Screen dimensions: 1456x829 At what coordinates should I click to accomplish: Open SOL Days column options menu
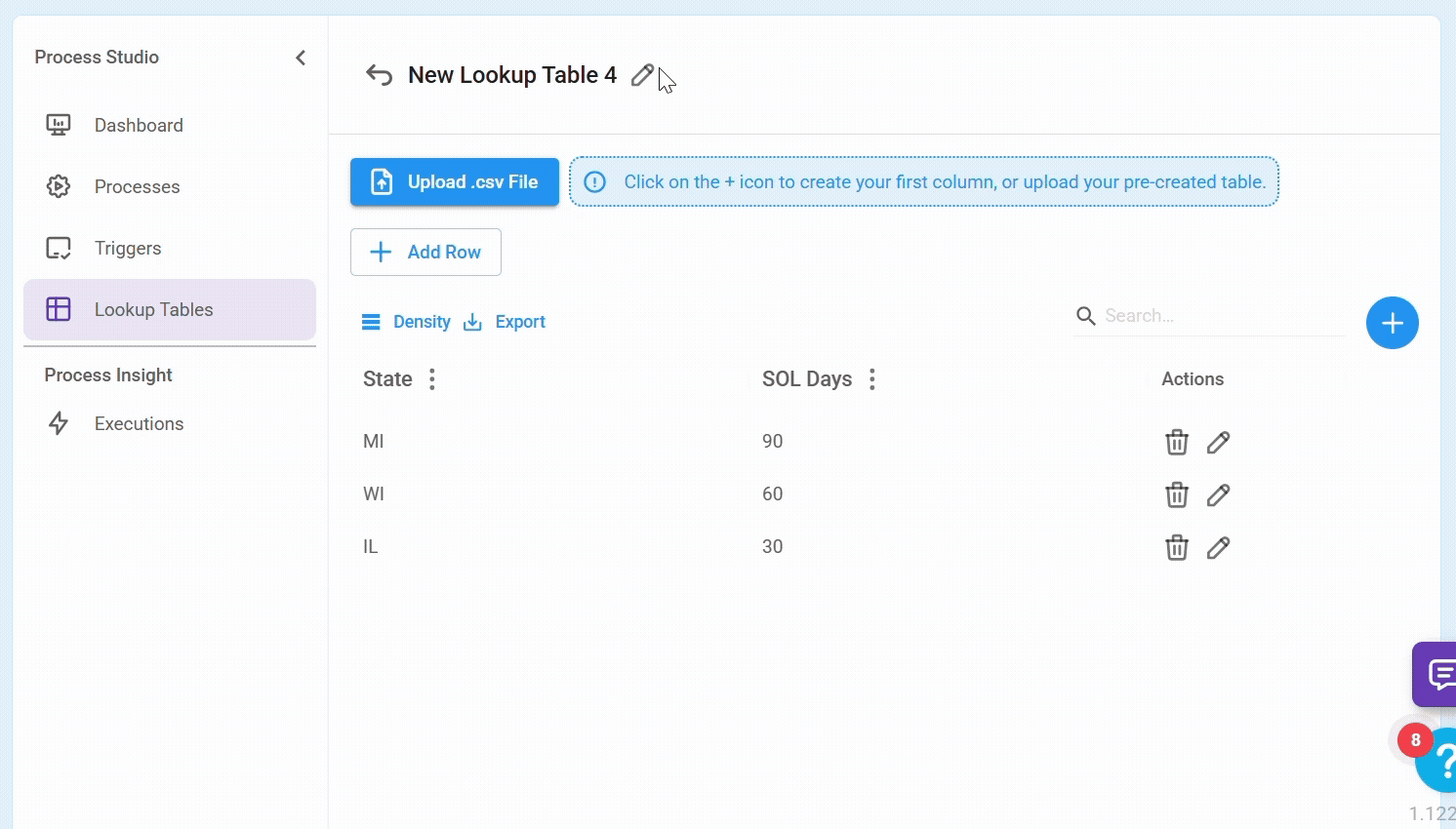click(872, 379)
